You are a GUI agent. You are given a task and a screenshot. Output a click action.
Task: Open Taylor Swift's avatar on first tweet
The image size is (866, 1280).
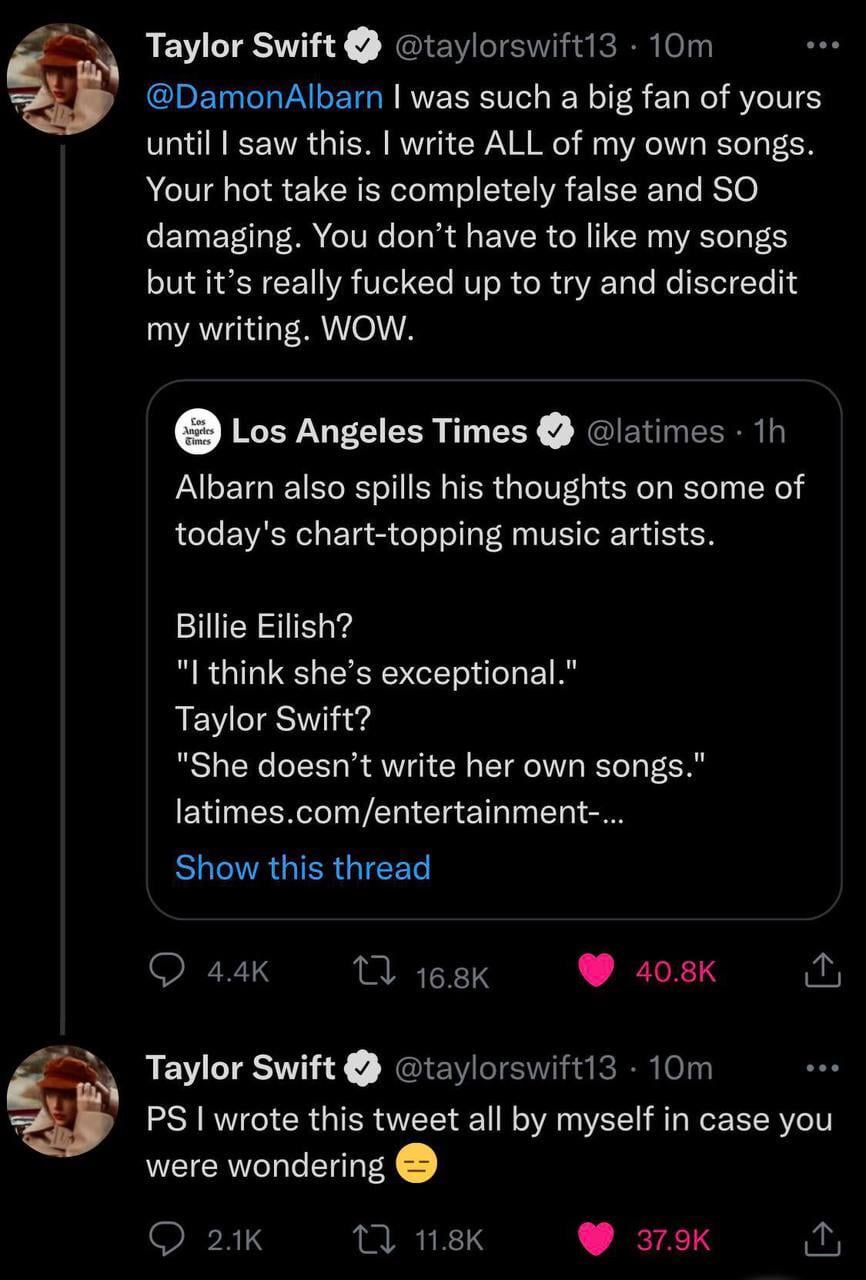[63, 79]
